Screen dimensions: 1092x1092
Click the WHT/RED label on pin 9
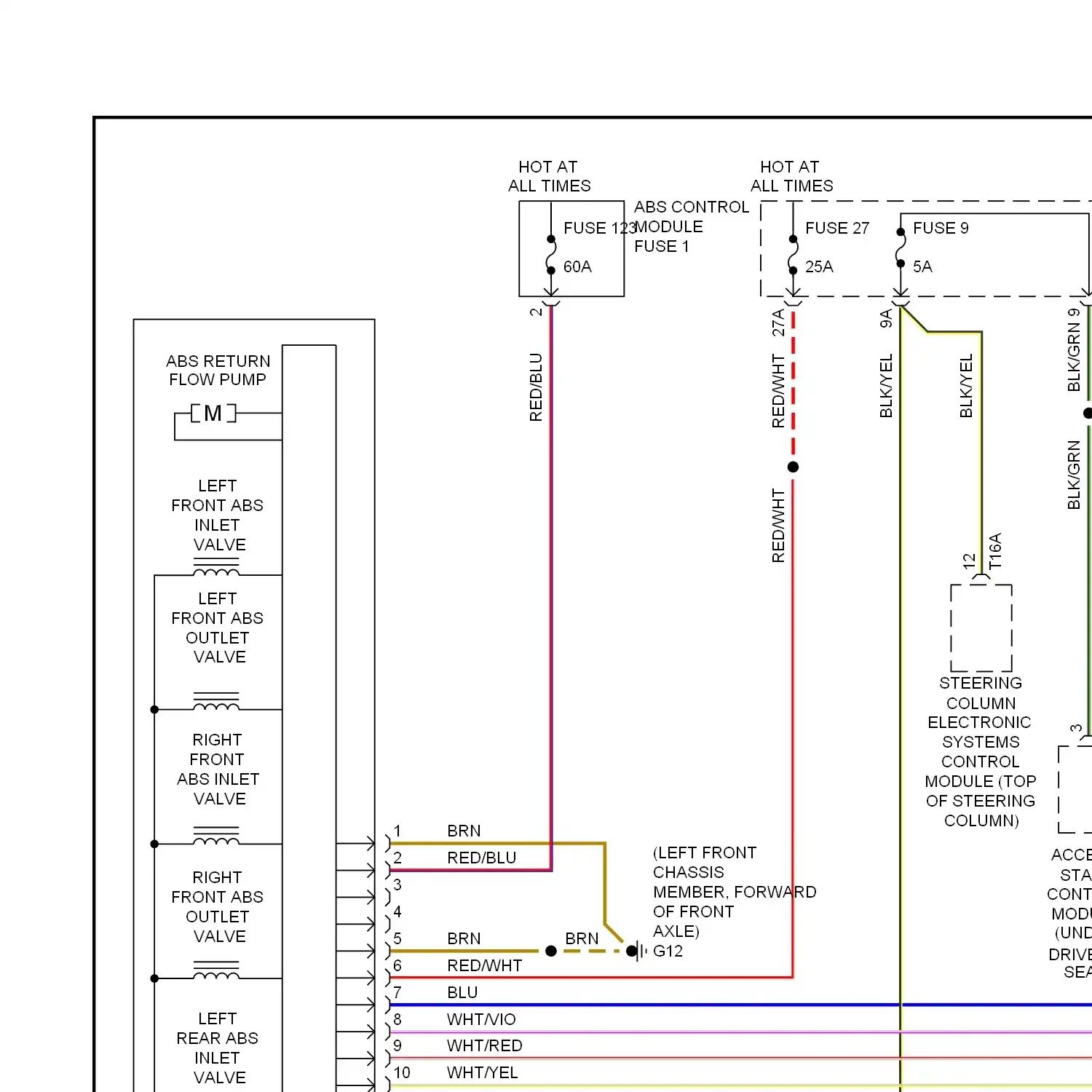pyautogui.click(x=484, y=1045)
